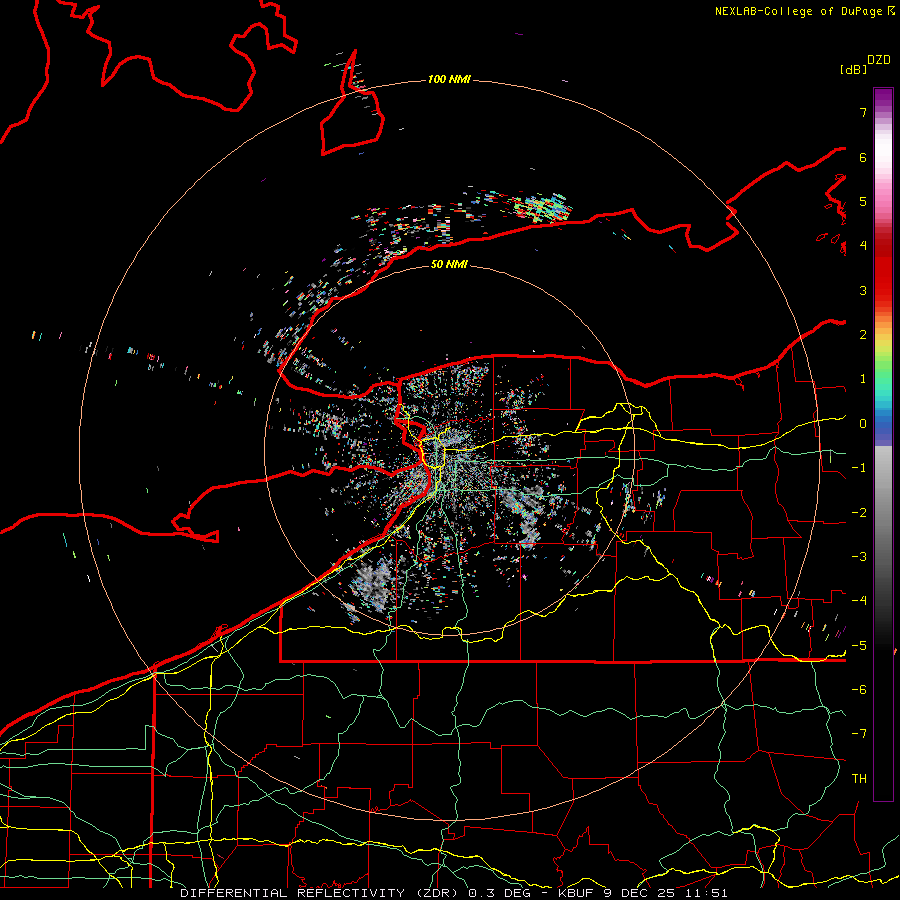Click the 50 NMI range ring label

tap(449, 264)
